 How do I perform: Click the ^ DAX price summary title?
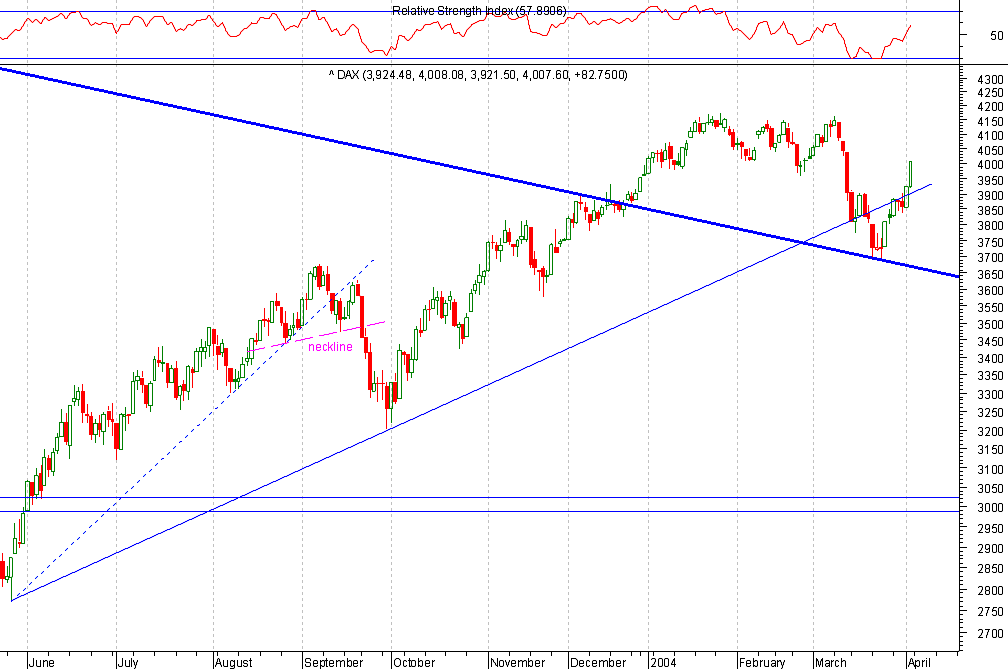[478, 75]
